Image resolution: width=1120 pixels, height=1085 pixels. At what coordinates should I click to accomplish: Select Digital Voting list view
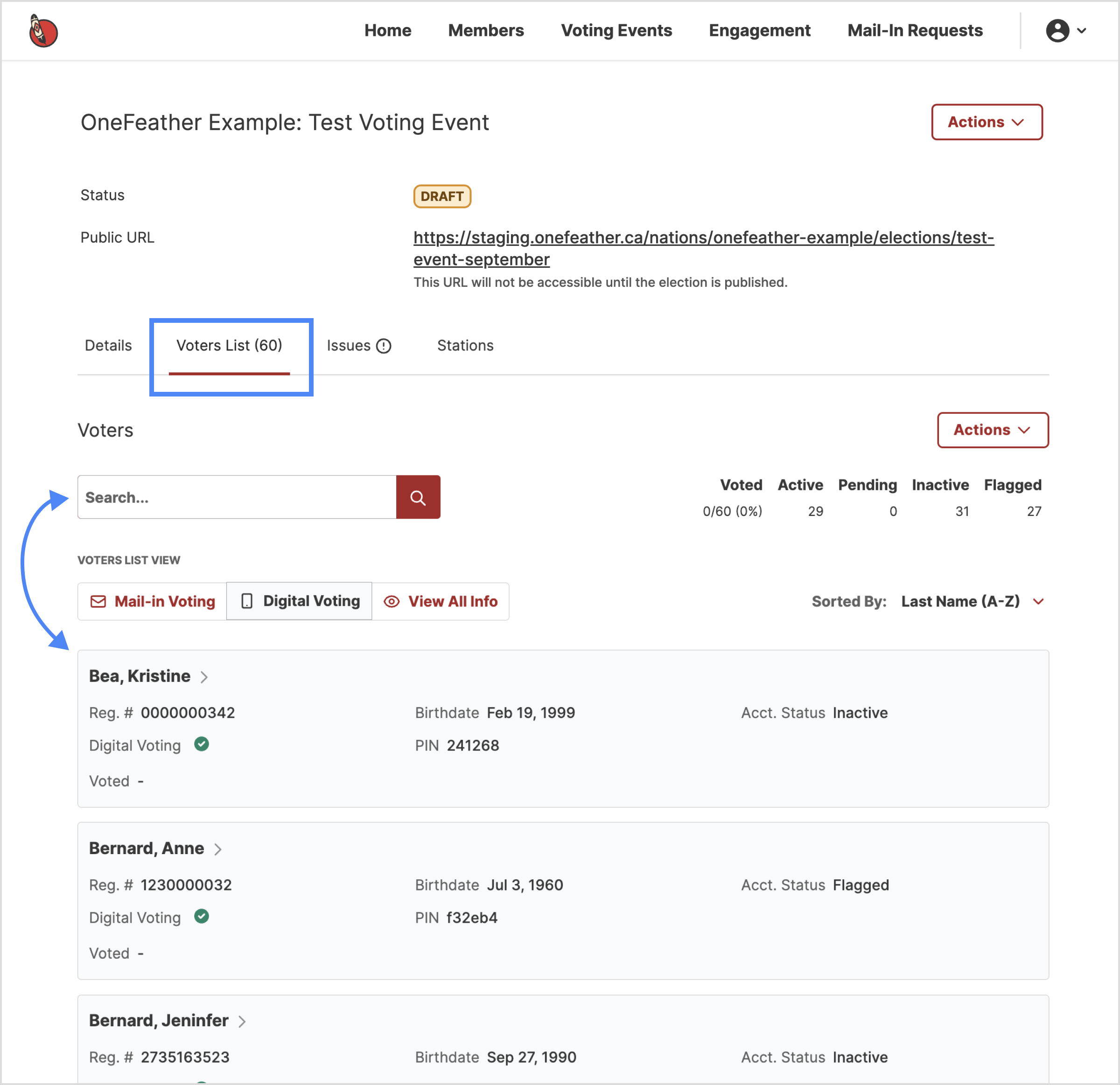(300, 601)
